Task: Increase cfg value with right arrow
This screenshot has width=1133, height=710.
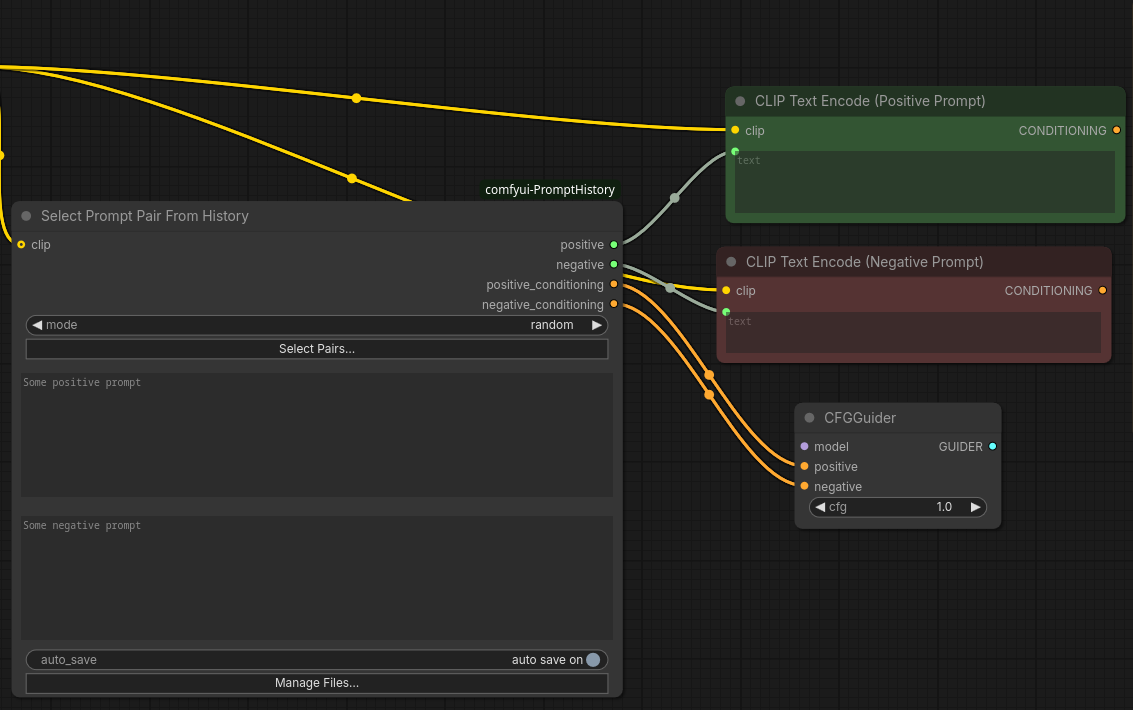Action: [x=975, y=507]
